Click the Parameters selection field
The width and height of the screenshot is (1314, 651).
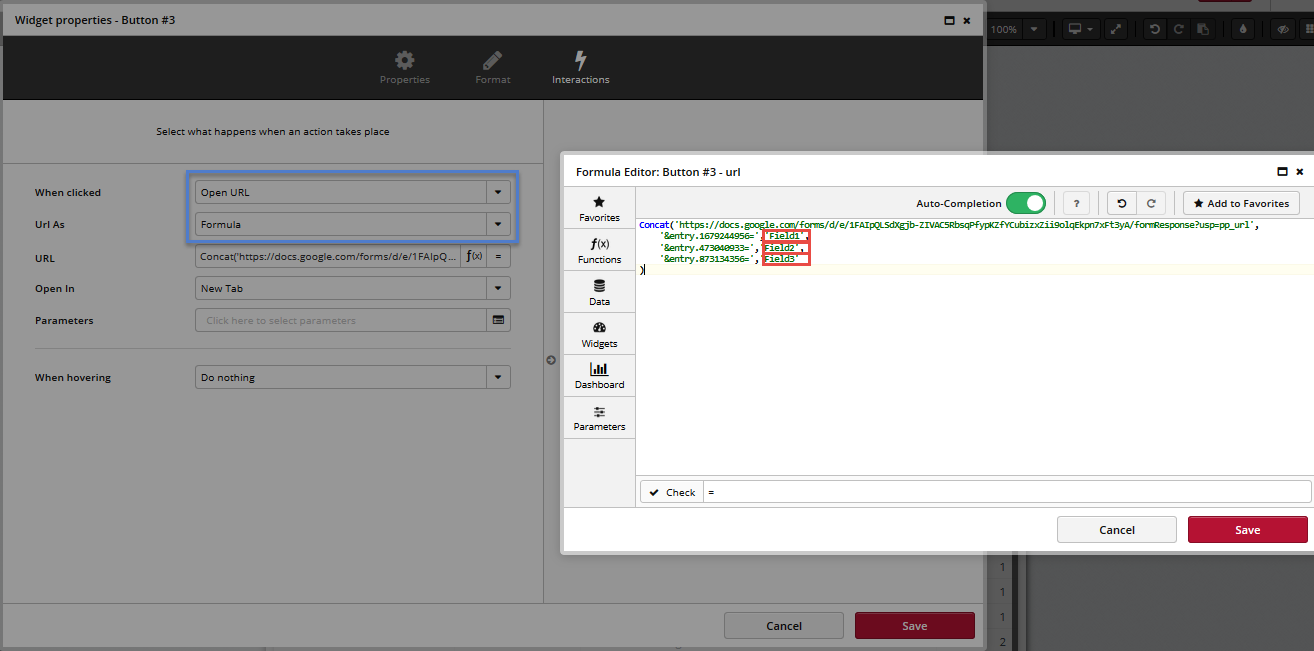point(340,320)
